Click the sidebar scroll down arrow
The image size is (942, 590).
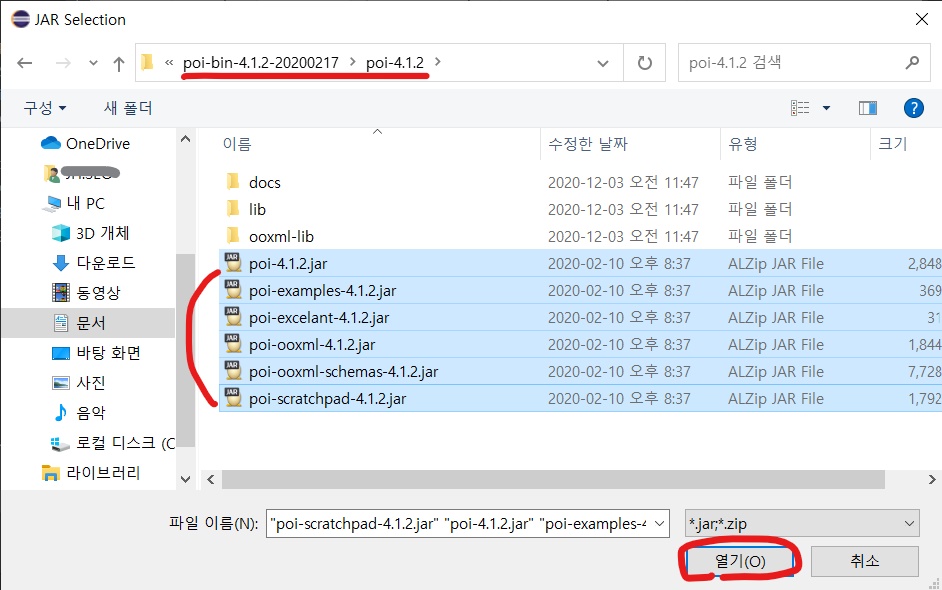tap(186, 479)
